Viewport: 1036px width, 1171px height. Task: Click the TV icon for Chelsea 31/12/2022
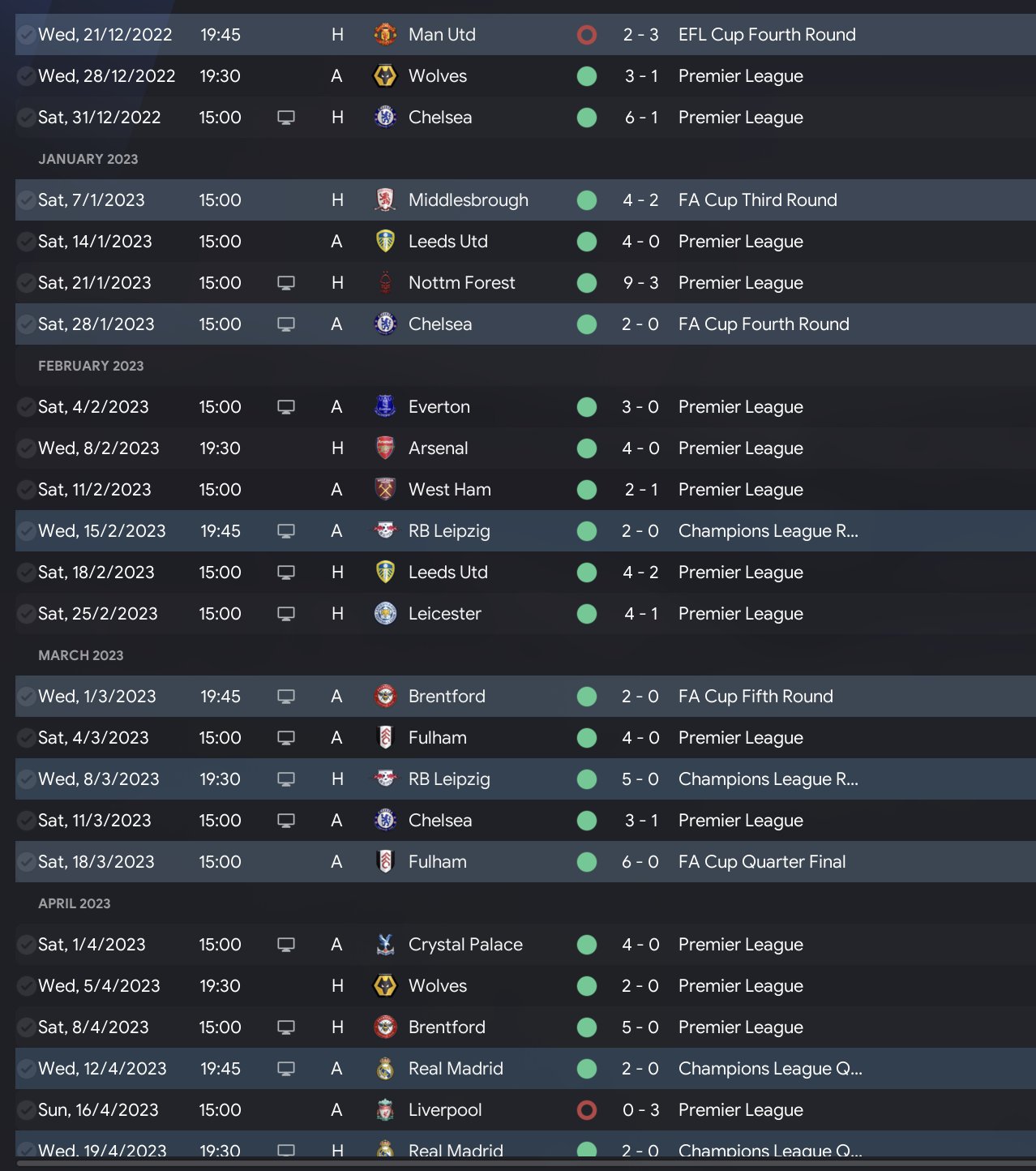coord(286,118)
